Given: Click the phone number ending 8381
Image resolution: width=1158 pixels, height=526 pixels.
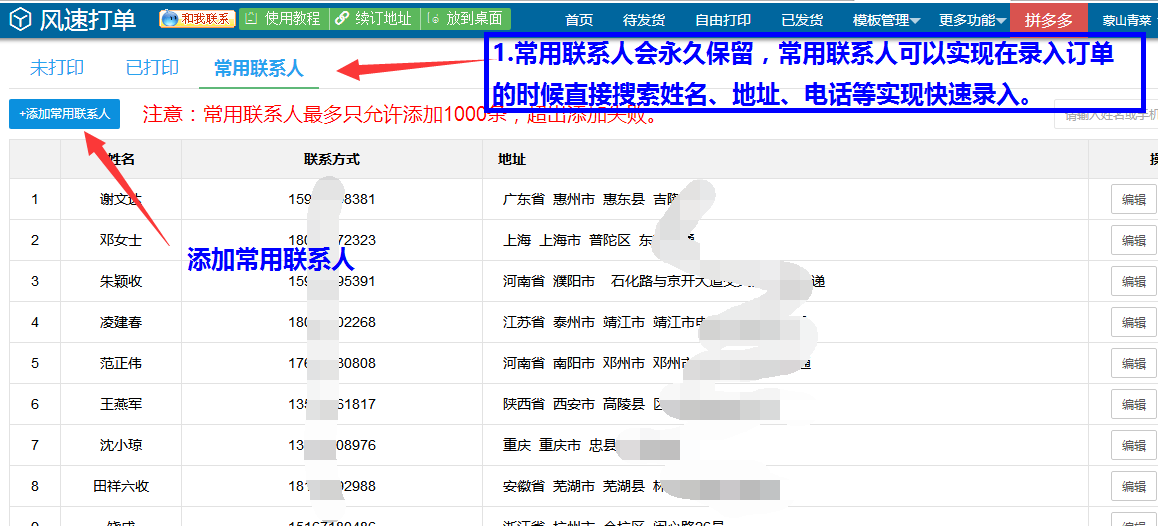Looking at the screenshot, I should pos(332,199).
